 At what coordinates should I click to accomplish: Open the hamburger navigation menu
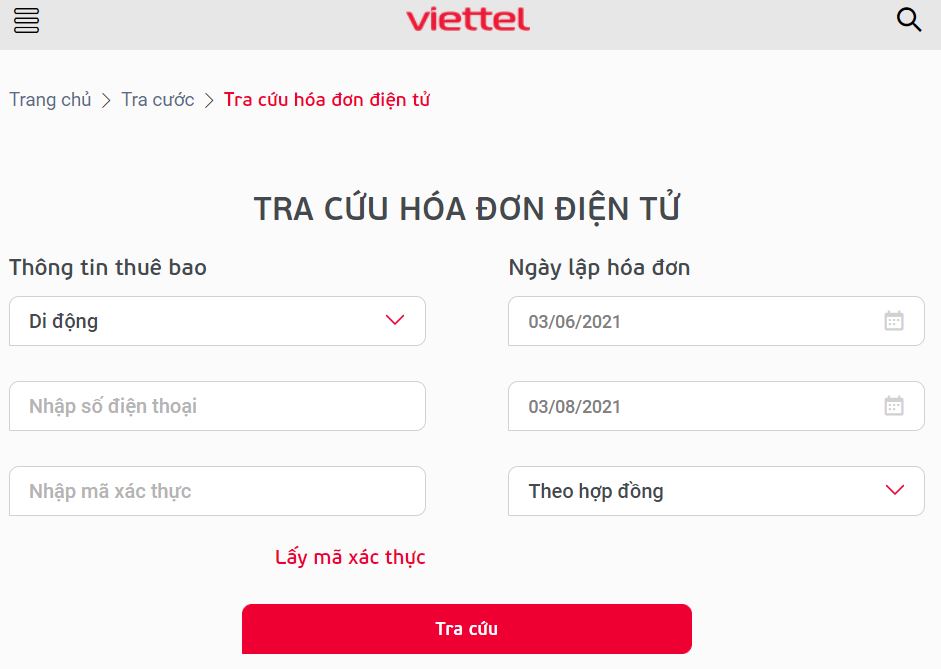coord(26,20)
